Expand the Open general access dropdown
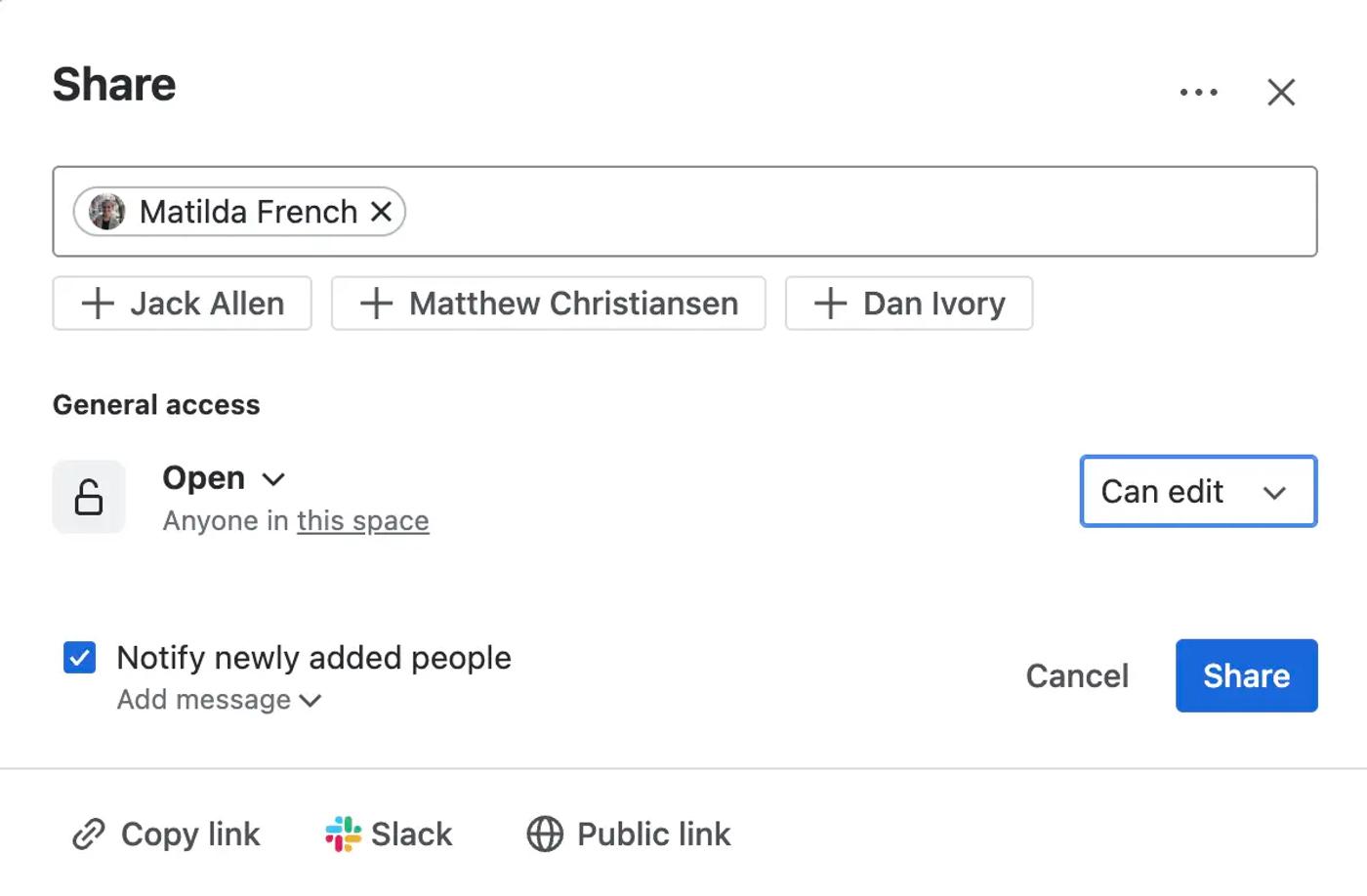The width and height of the screenshot is (1367, 896). coord(224,478)
